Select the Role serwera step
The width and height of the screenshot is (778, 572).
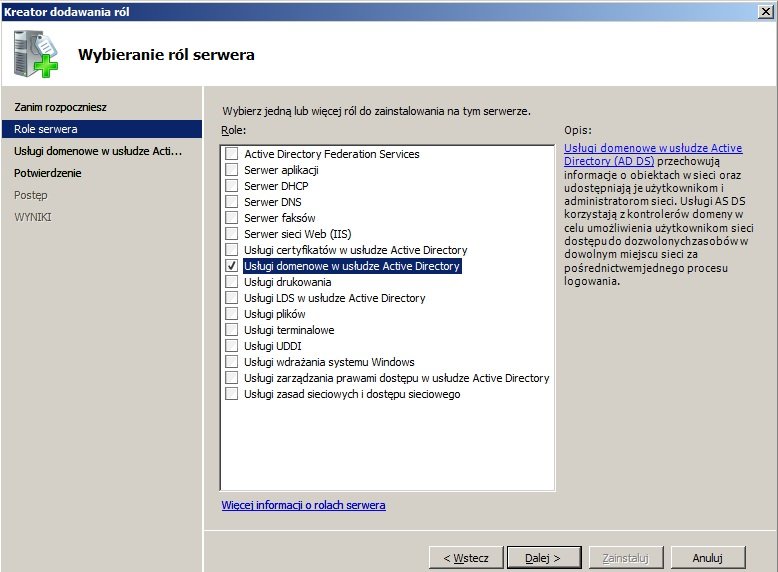point(102,129)
